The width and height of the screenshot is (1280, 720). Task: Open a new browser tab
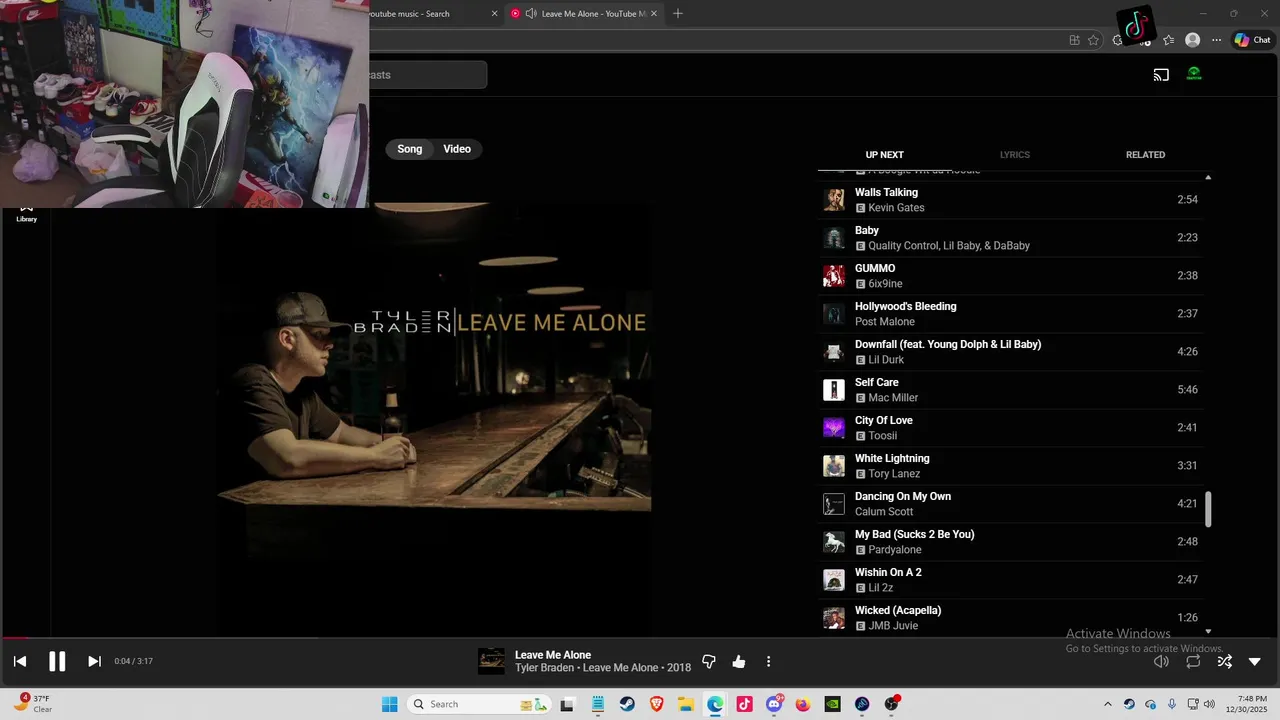[678, 14]
